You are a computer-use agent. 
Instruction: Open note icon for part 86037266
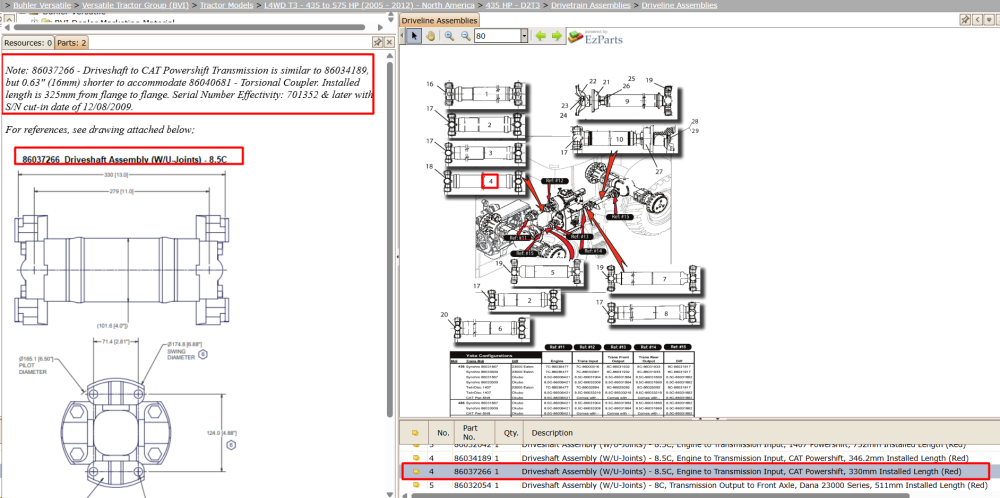416,472
